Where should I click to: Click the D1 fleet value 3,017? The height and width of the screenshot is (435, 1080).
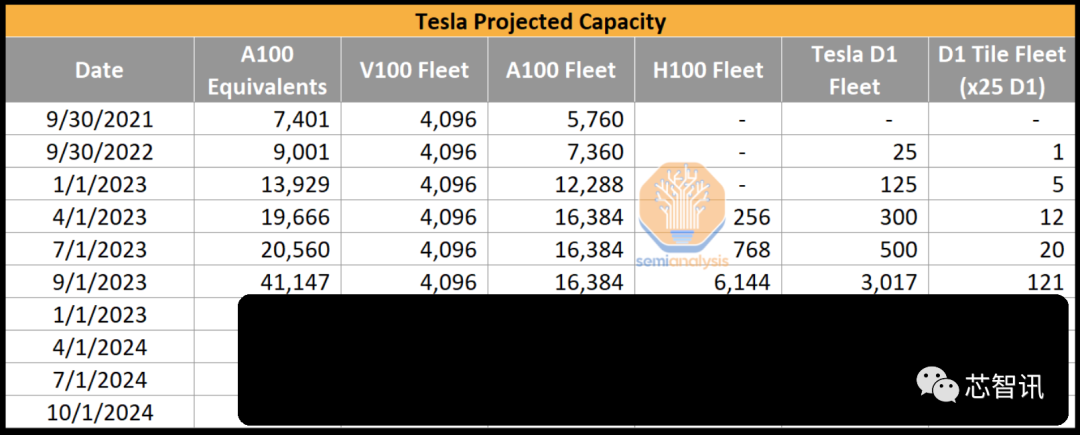coord(855,282)
